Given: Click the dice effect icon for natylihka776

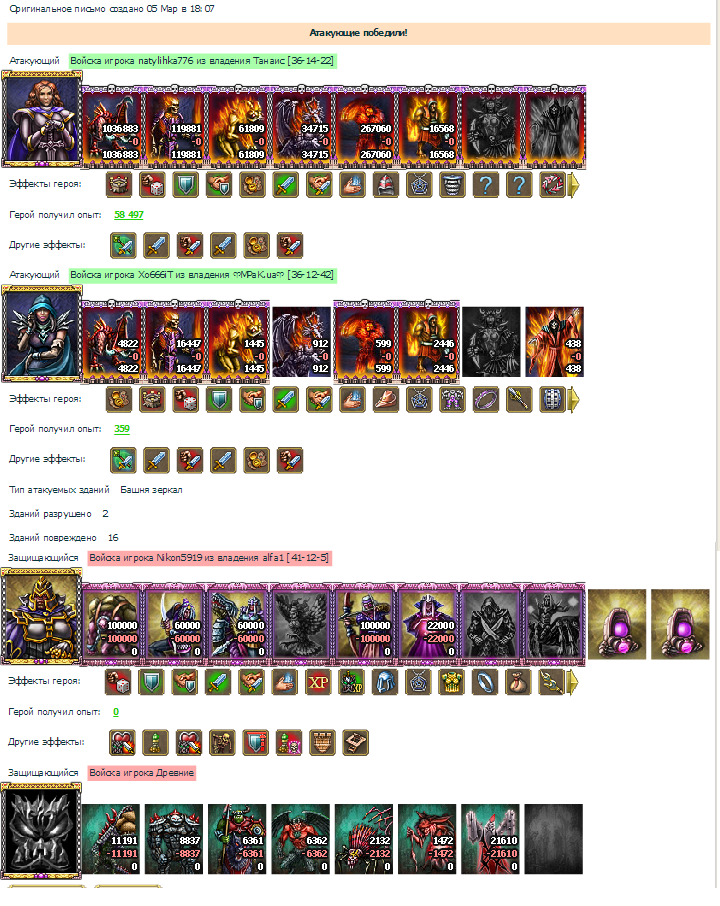Looking at the screenshot, I should 152,185.
